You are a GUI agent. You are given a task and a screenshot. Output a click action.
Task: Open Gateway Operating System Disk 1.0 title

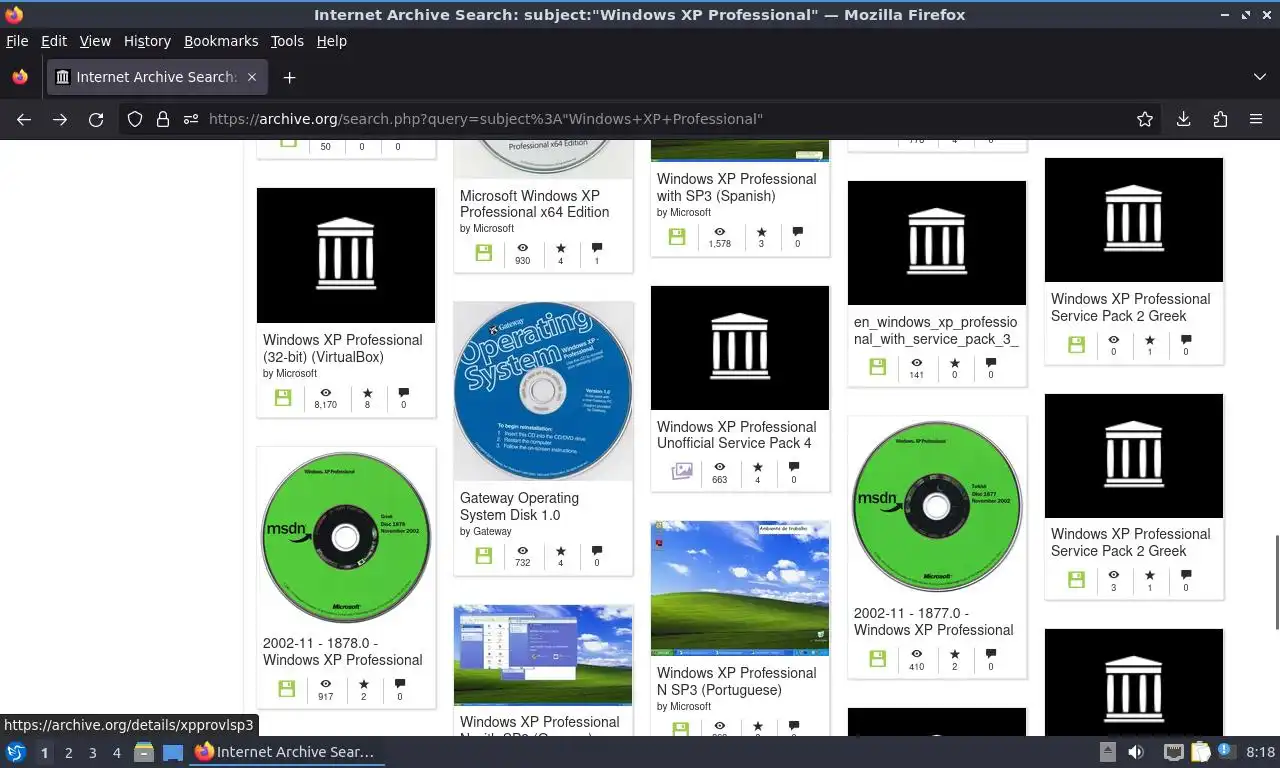point(519,506)
